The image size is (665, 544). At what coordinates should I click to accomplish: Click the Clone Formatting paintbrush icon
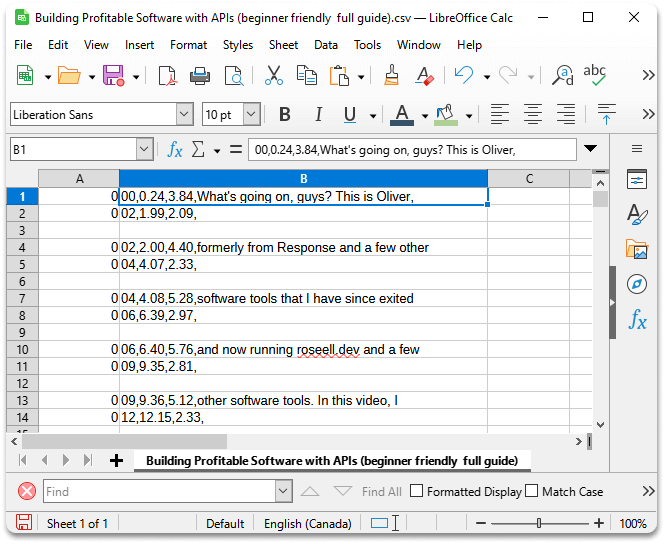[393, 76]
